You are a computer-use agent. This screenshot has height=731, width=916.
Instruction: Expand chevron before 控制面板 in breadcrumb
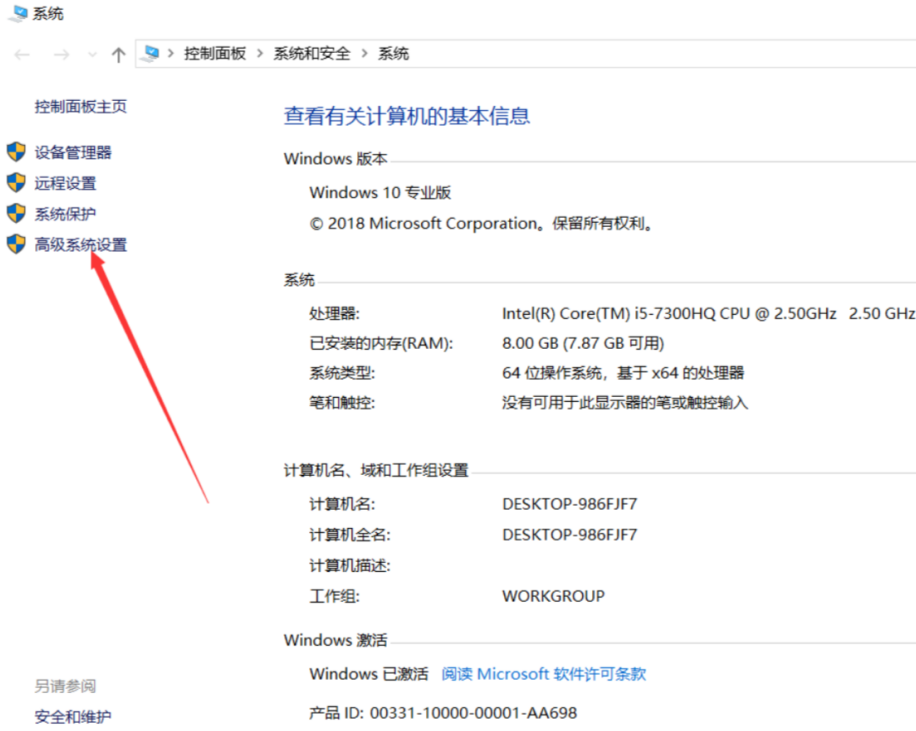(x=171, y=53)
